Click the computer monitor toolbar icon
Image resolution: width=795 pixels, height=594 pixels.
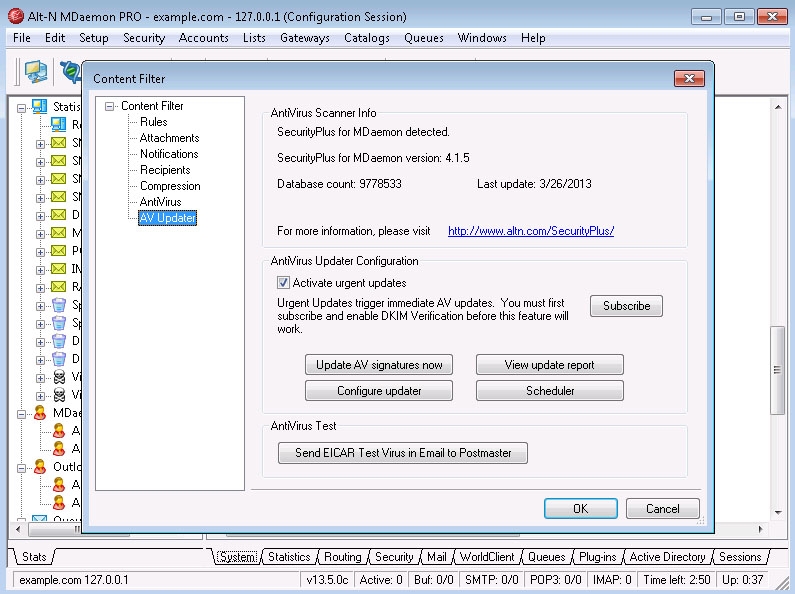click(37, 72)
